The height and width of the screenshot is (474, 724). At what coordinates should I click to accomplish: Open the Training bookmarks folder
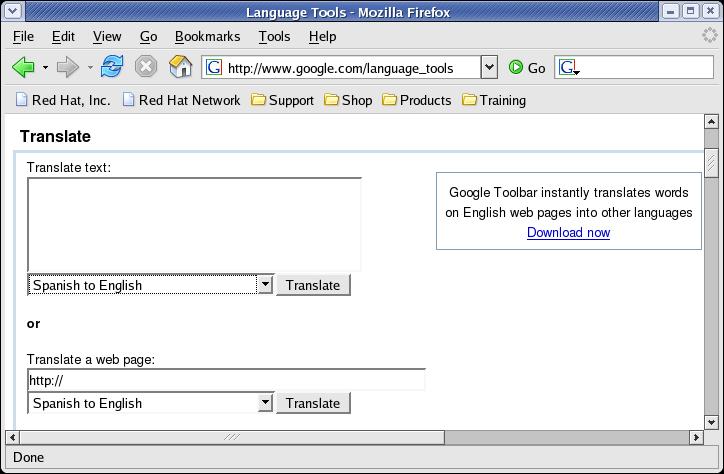[494, 100]
